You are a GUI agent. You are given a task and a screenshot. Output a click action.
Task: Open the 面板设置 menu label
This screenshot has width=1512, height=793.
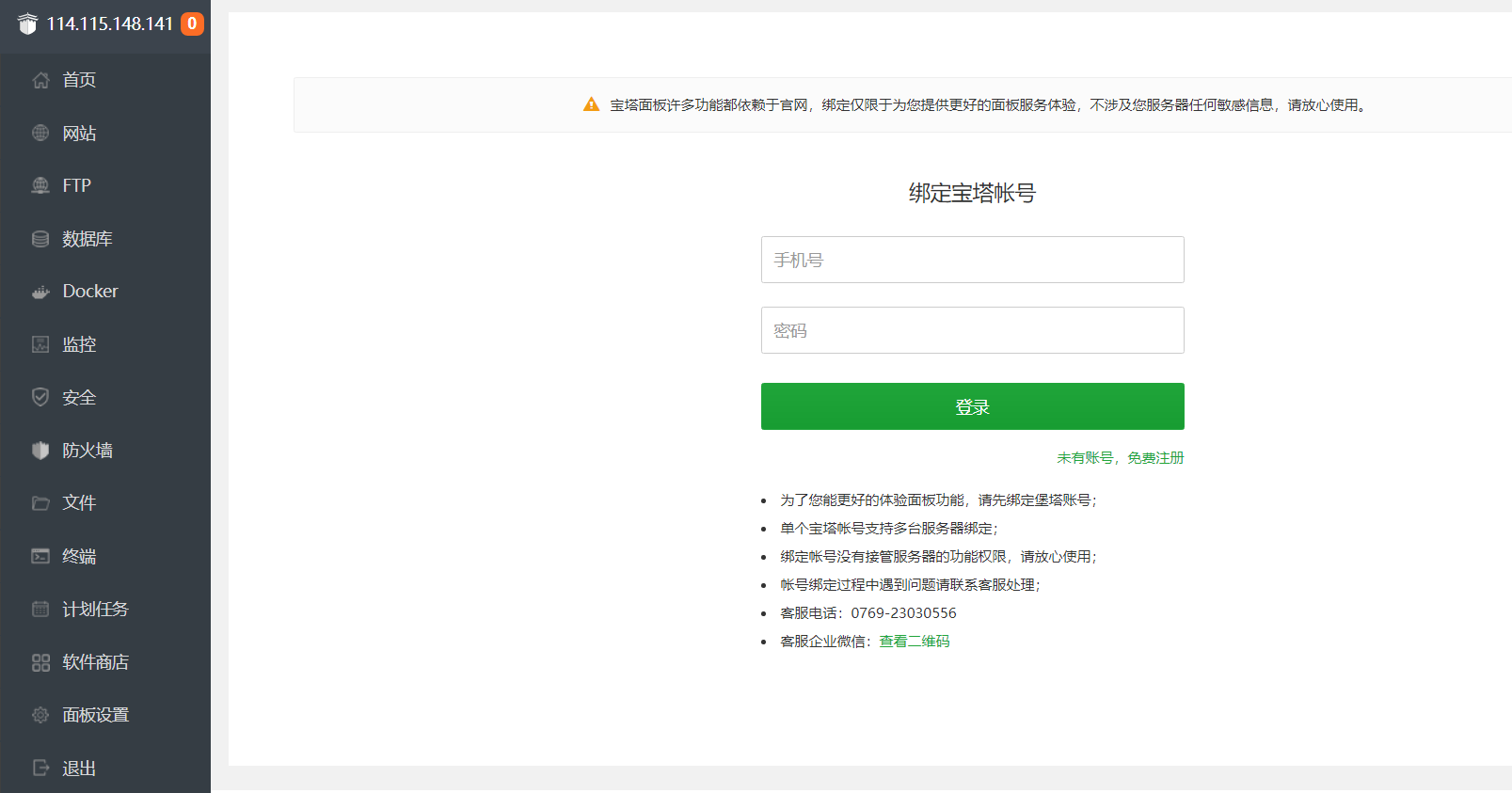pos(96,715)
